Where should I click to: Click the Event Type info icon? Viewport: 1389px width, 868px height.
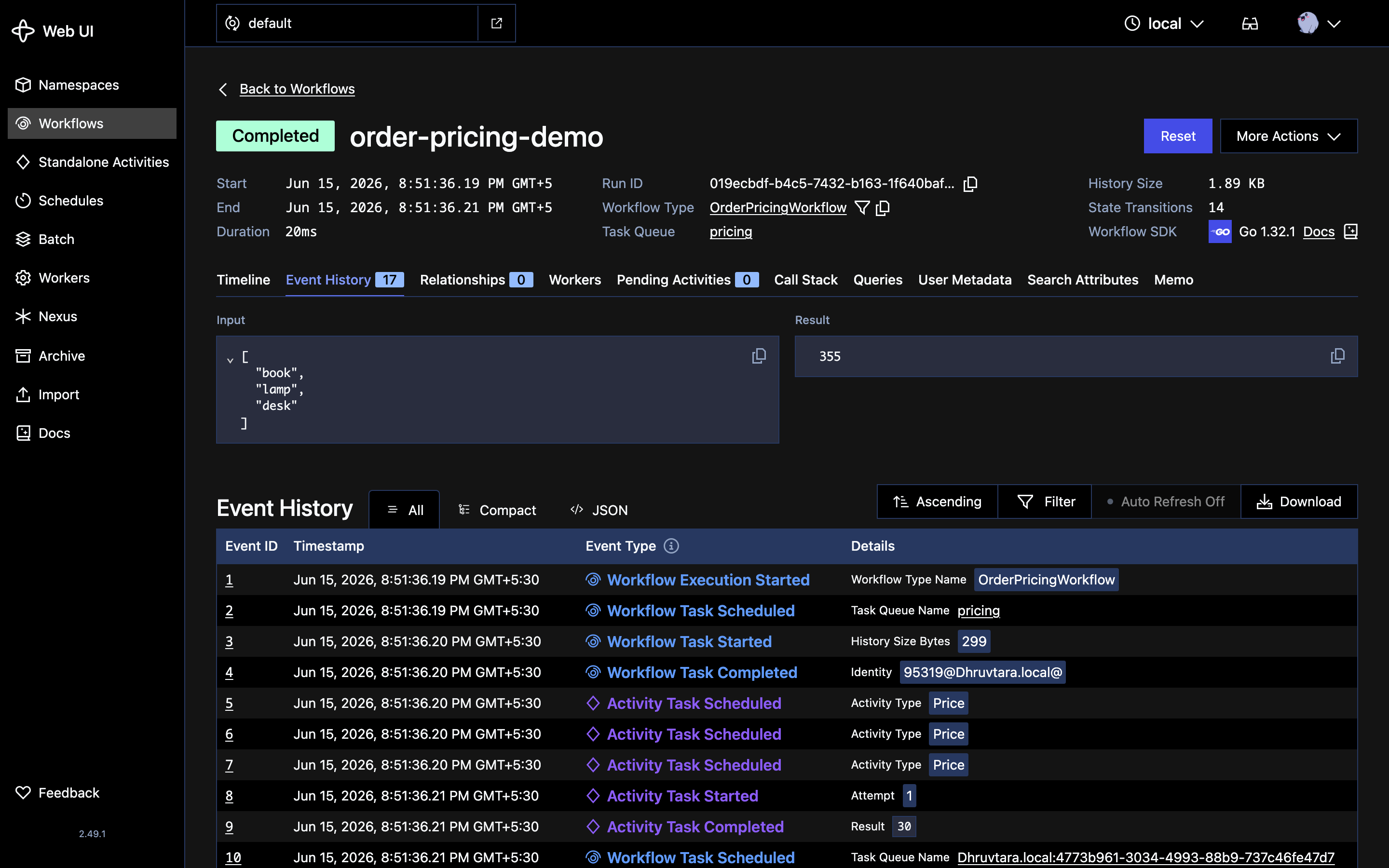pyautogui.click(x=671, y=546)
